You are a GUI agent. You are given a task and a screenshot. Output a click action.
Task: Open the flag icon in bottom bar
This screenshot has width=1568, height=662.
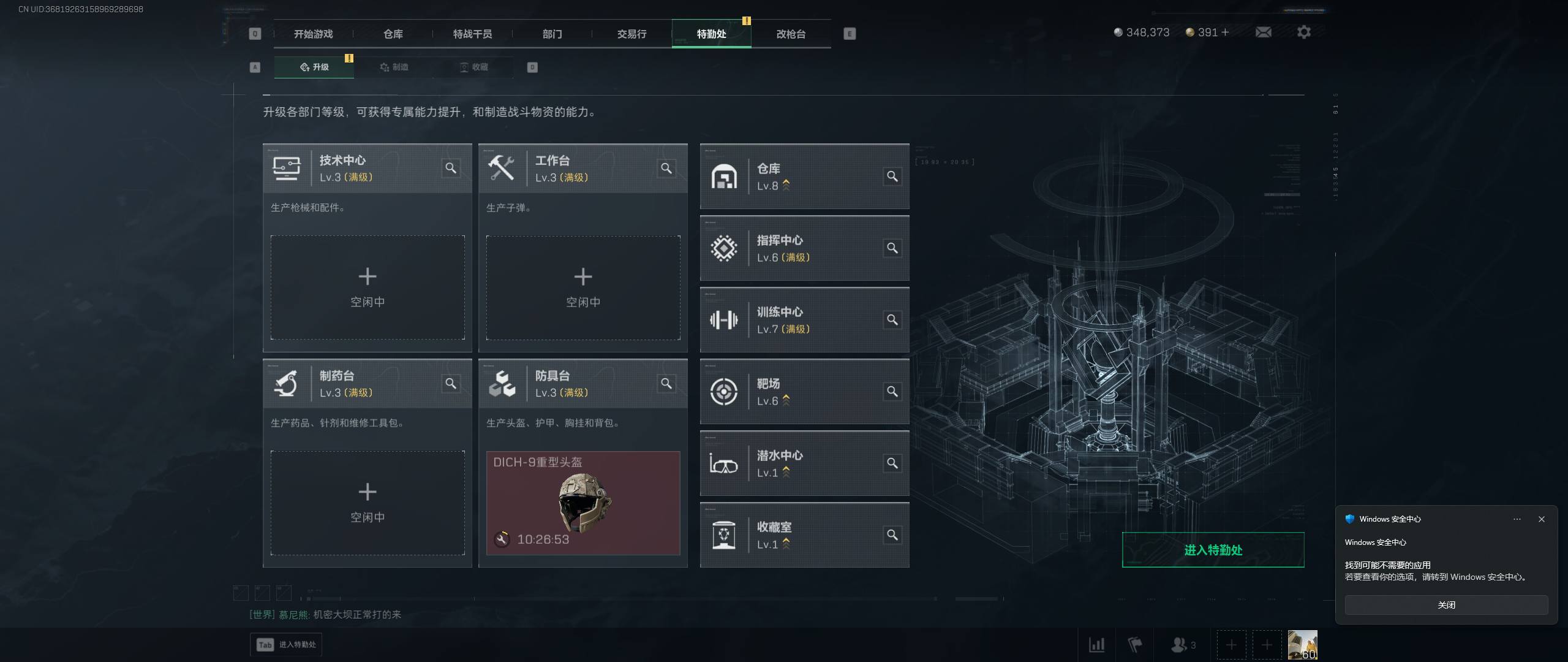click(x=1135, y=644)
